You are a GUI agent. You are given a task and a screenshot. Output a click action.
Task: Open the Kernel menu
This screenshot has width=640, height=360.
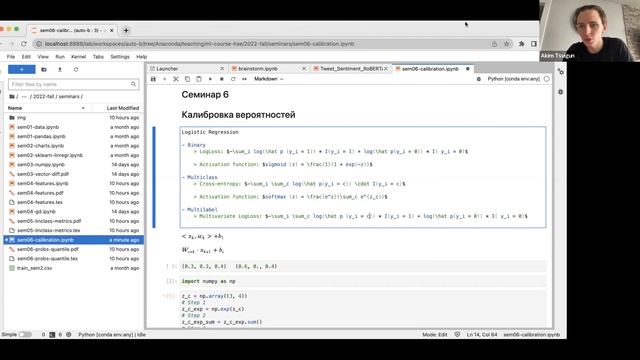tap(78, 57)
